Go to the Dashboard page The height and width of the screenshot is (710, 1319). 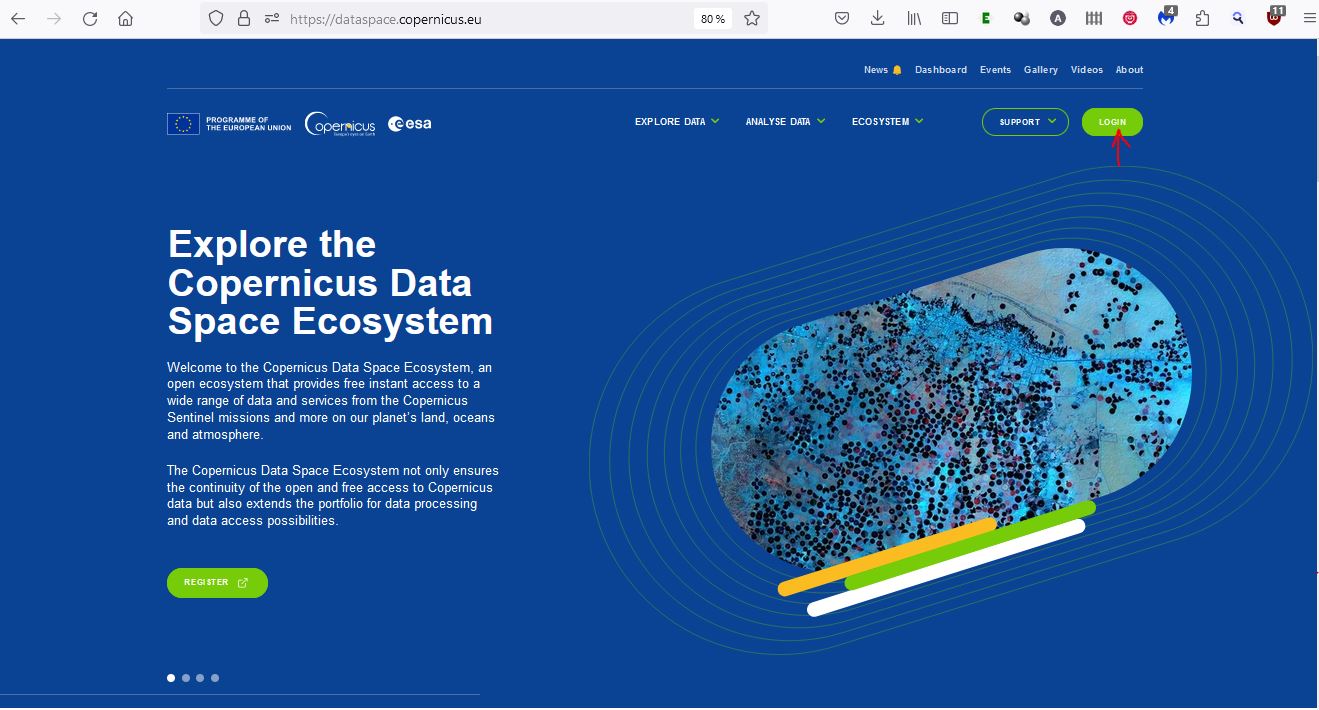(941, 70)
